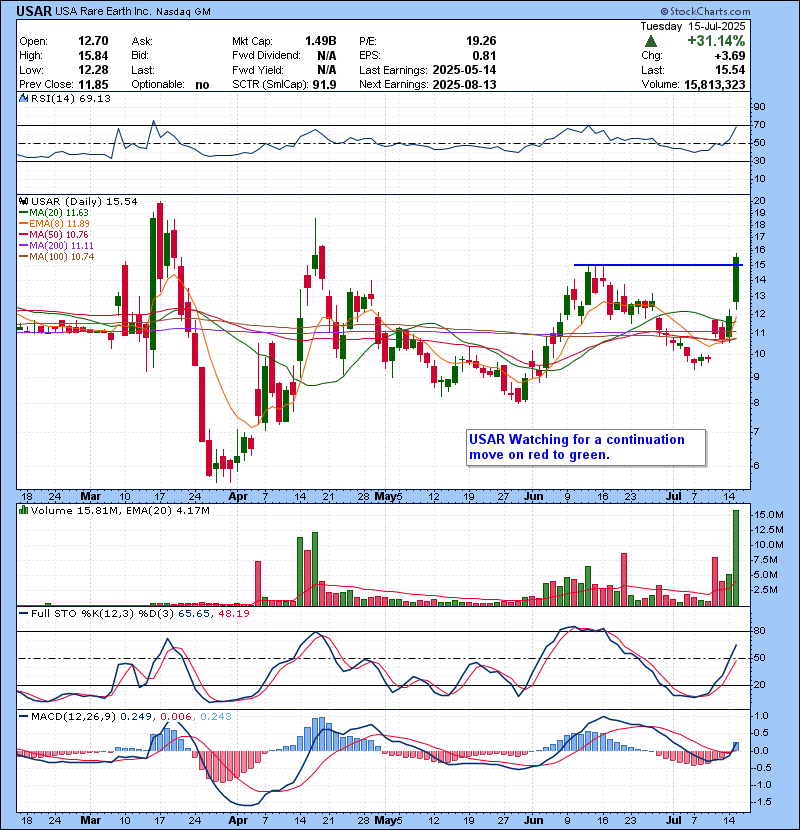Click the High value 15.84
Screen dimensions: 800x830
tap(93, 56)
